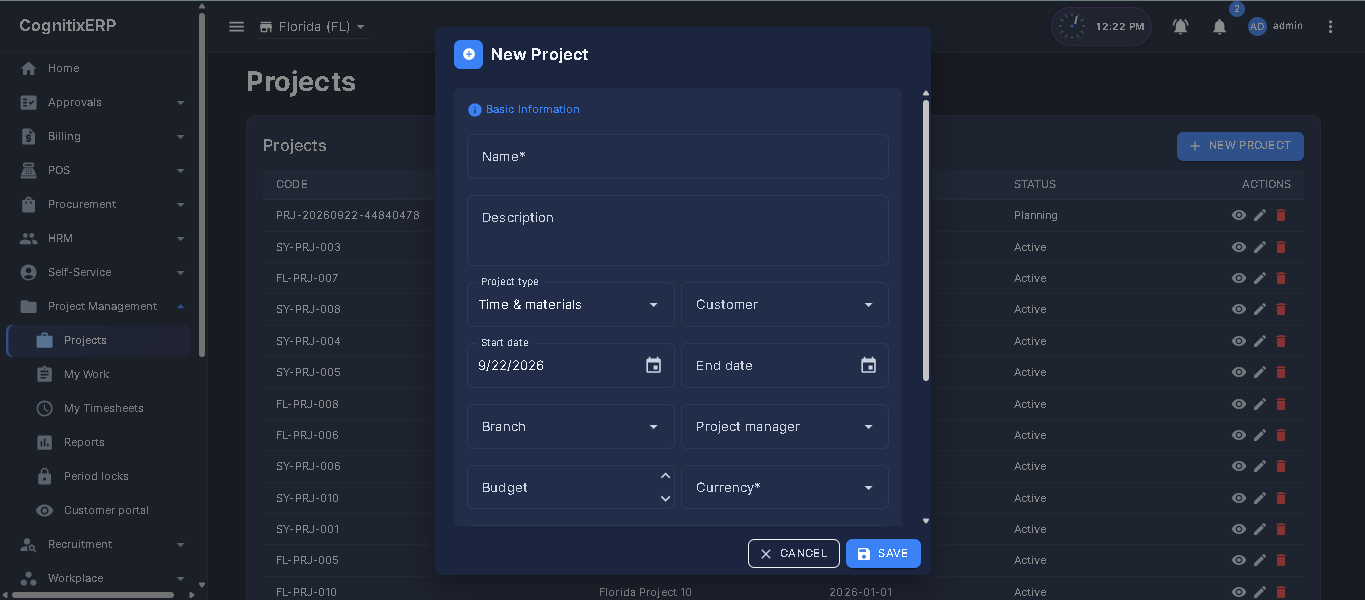The image size is (1365, 600).
Task: Expand the POS sidebar menu
Action: coord(100,170)
